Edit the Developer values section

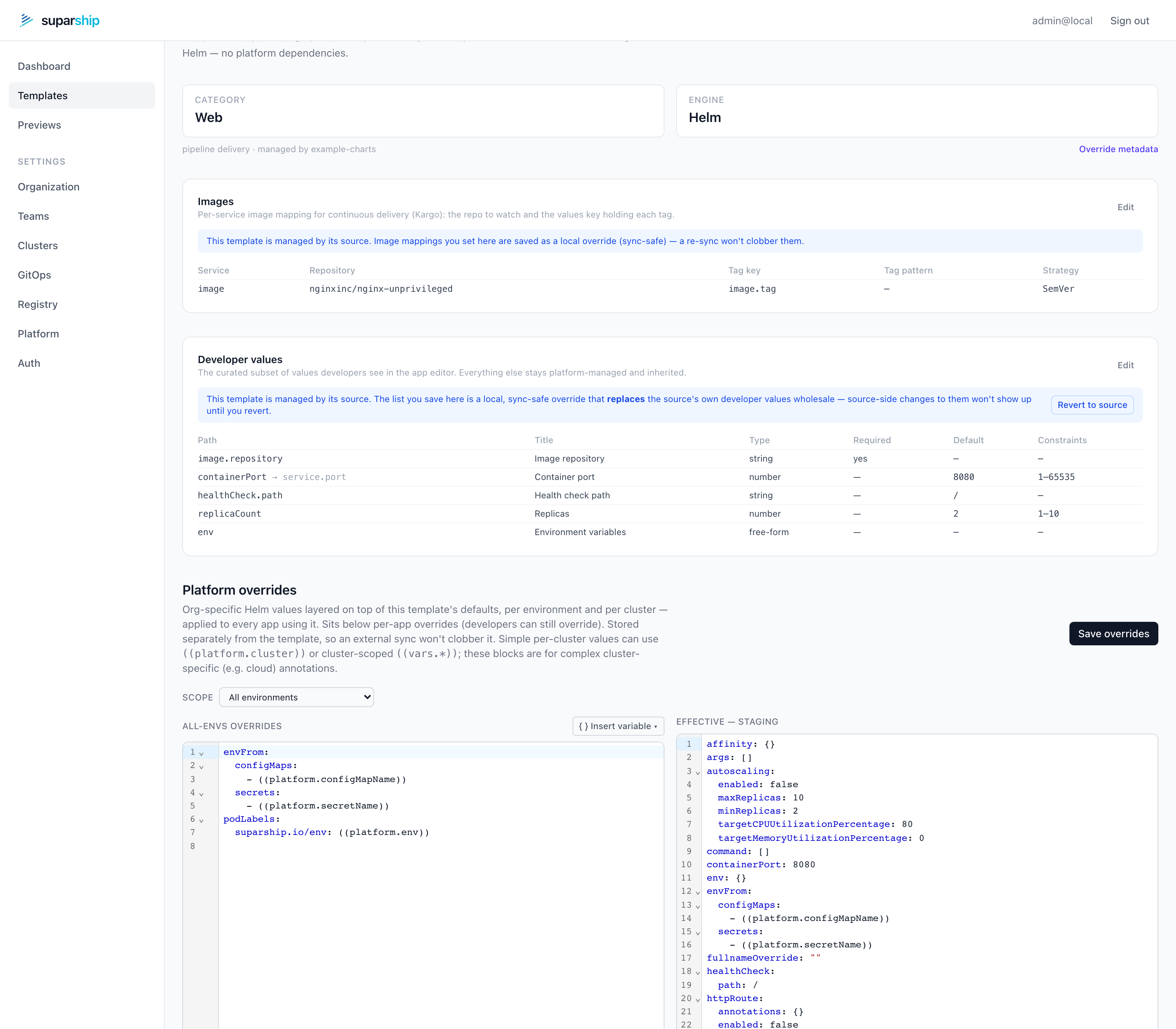[x=1125, y=365]
